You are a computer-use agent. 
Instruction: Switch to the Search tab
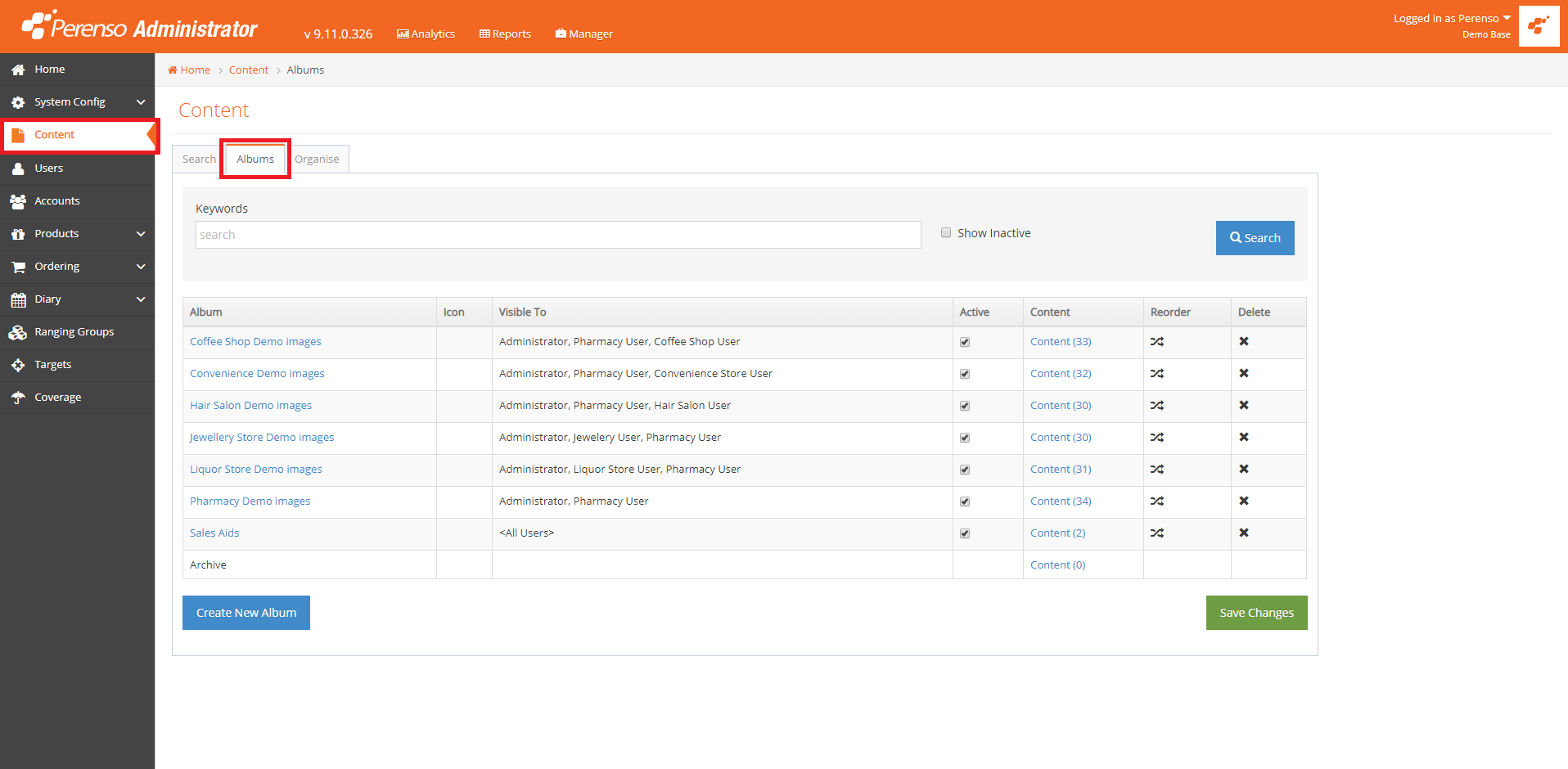point(199,160)
